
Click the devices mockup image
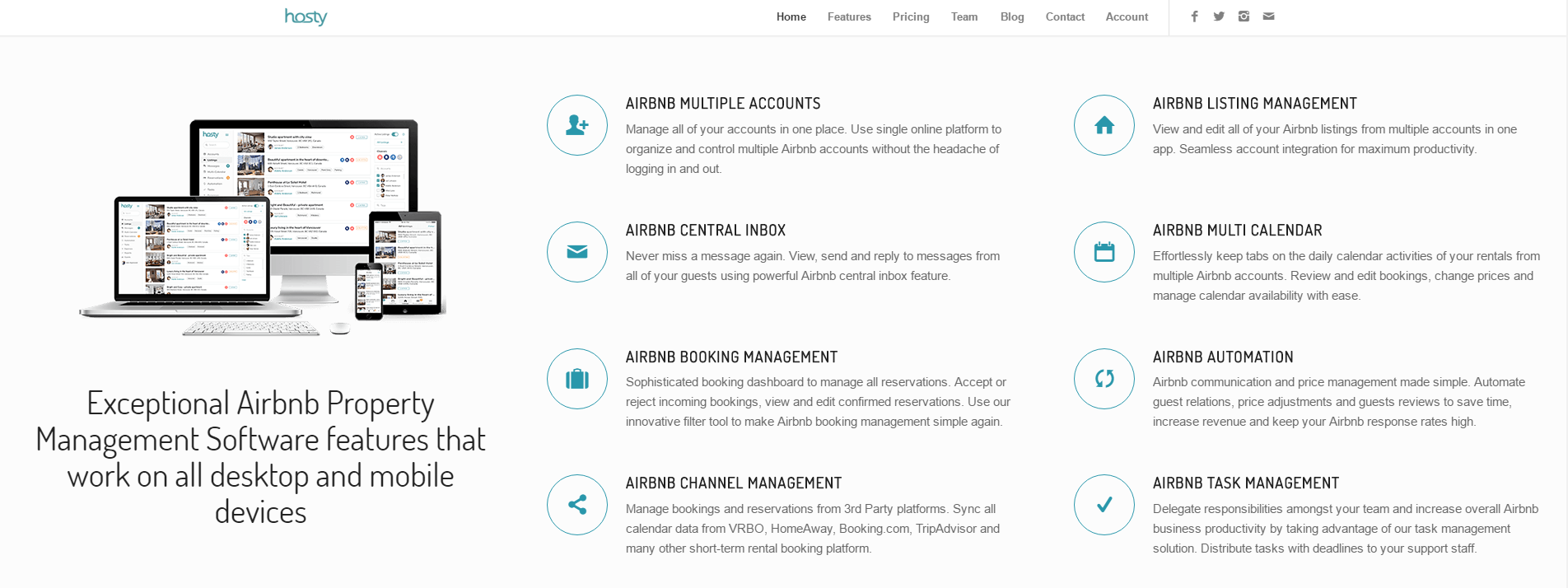(263, 227)
